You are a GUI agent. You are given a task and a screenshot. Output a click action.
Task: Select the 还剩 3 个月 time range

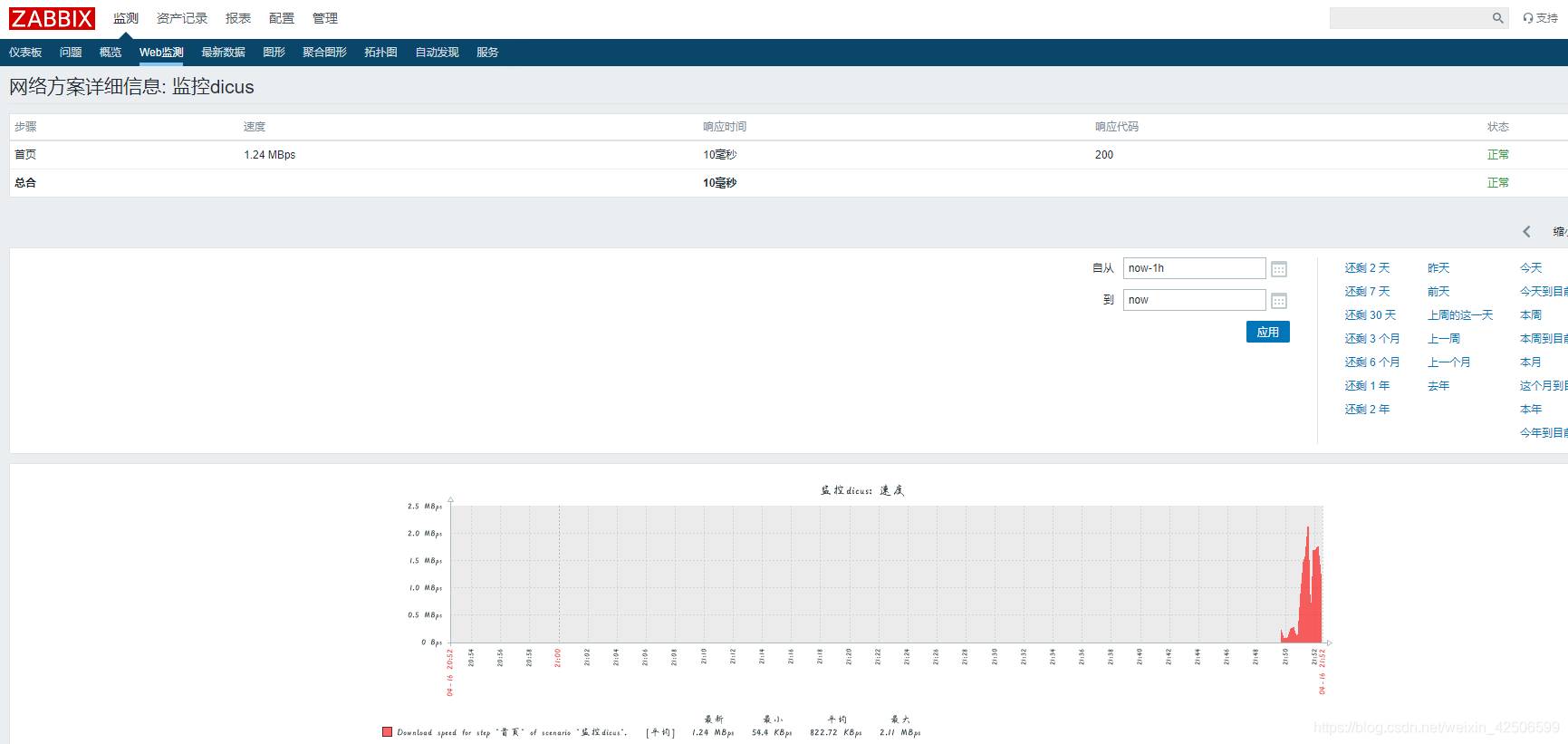point(1372,339)
